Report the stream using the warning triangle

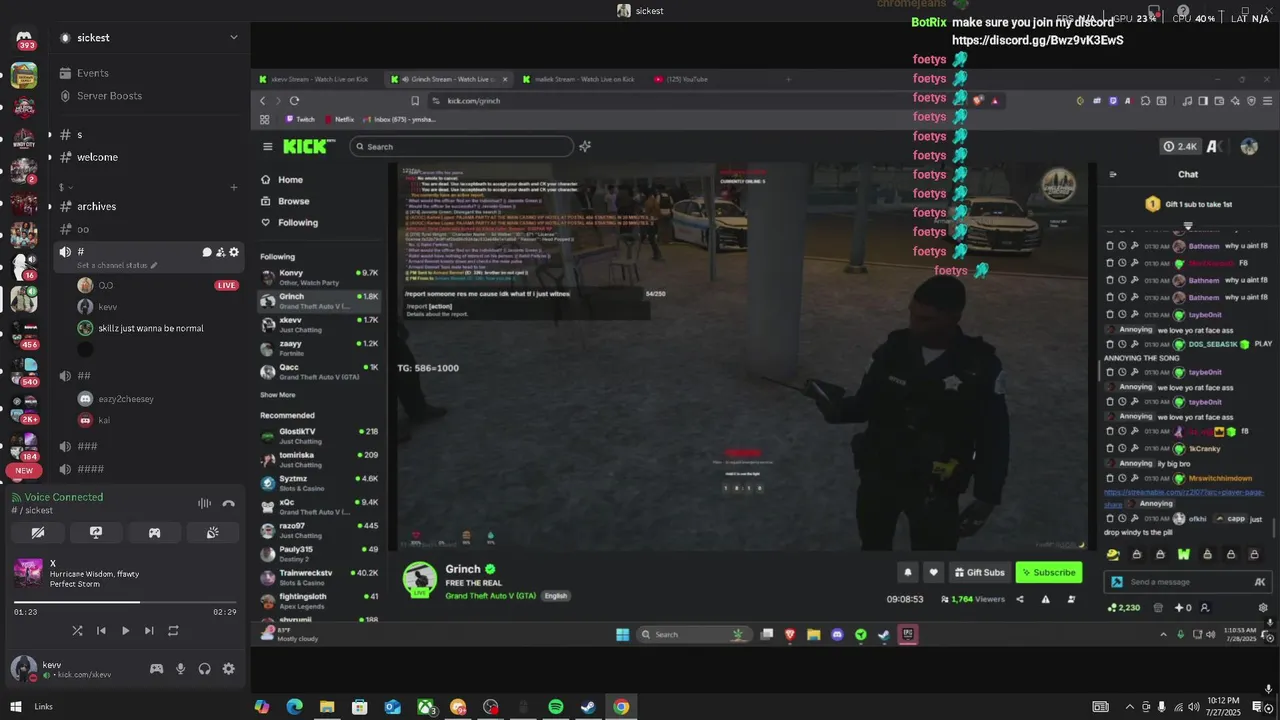pos(1045,599)
